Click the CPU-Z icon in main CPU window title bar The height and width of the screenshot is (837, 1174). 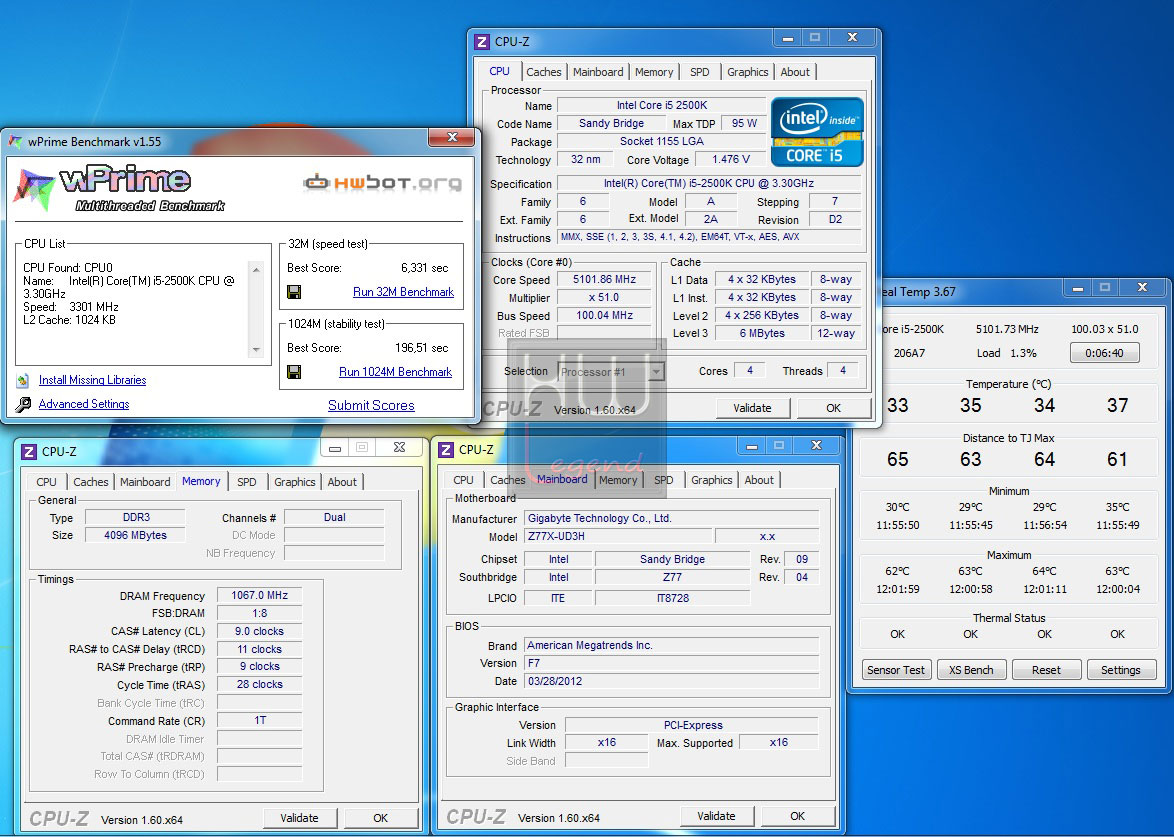click(483, 42)
